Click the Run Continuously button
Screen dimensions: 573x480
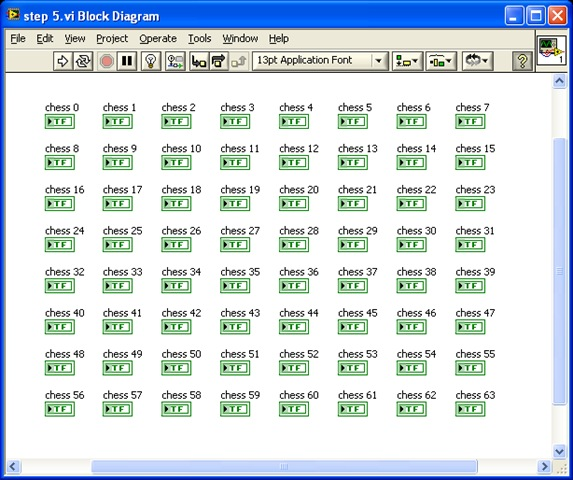point(83,61)
